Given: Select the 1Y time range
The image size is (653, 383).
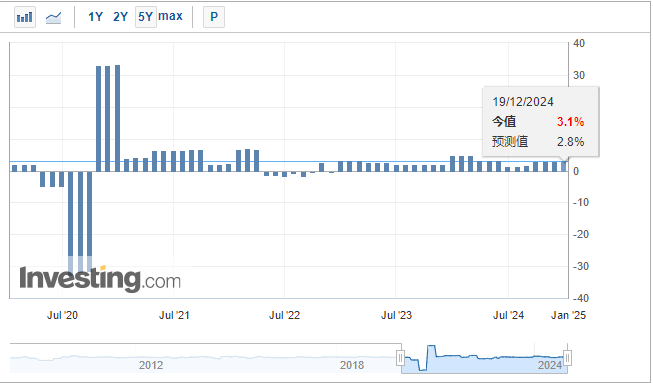Looking at the screenshot, I should pos(95,17).
